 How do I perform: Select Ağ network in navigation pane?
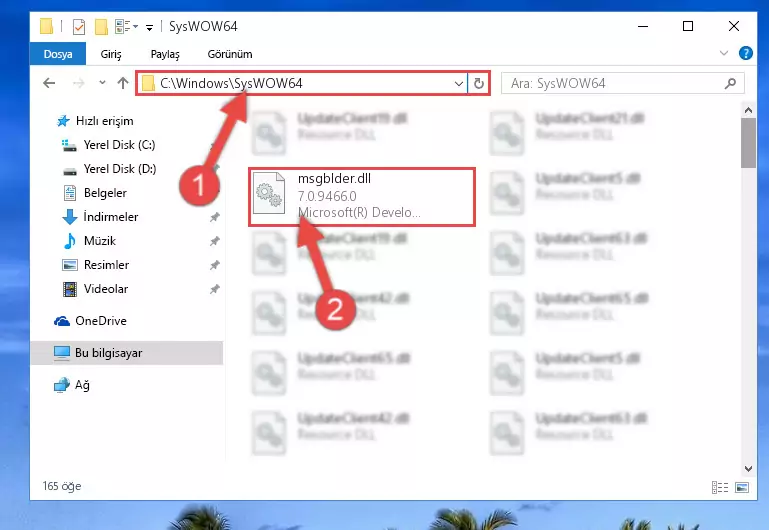pyautogui.click(x=82, y=385)
